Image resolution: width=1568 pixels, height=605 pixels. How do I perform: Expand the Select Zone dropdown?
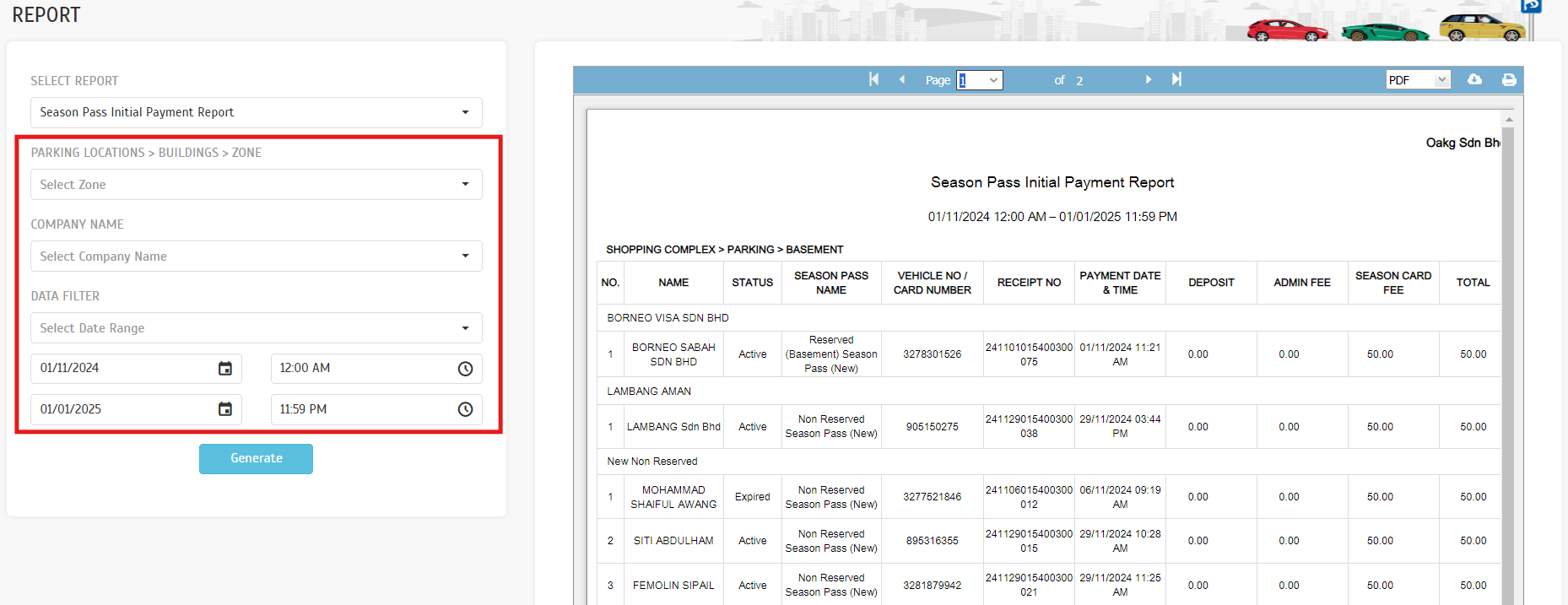(256, 185)
